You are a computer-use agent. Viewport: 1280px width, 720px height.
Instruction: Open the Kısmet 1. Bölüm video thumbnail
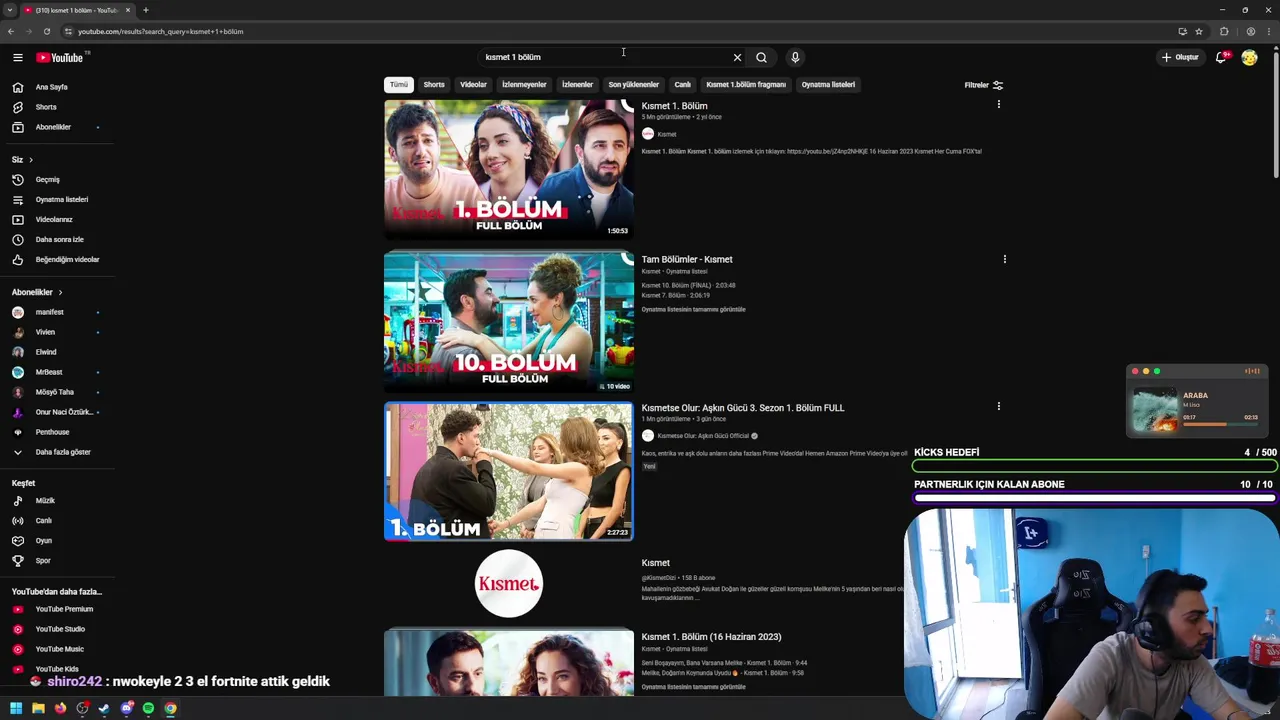click(509, 169)
